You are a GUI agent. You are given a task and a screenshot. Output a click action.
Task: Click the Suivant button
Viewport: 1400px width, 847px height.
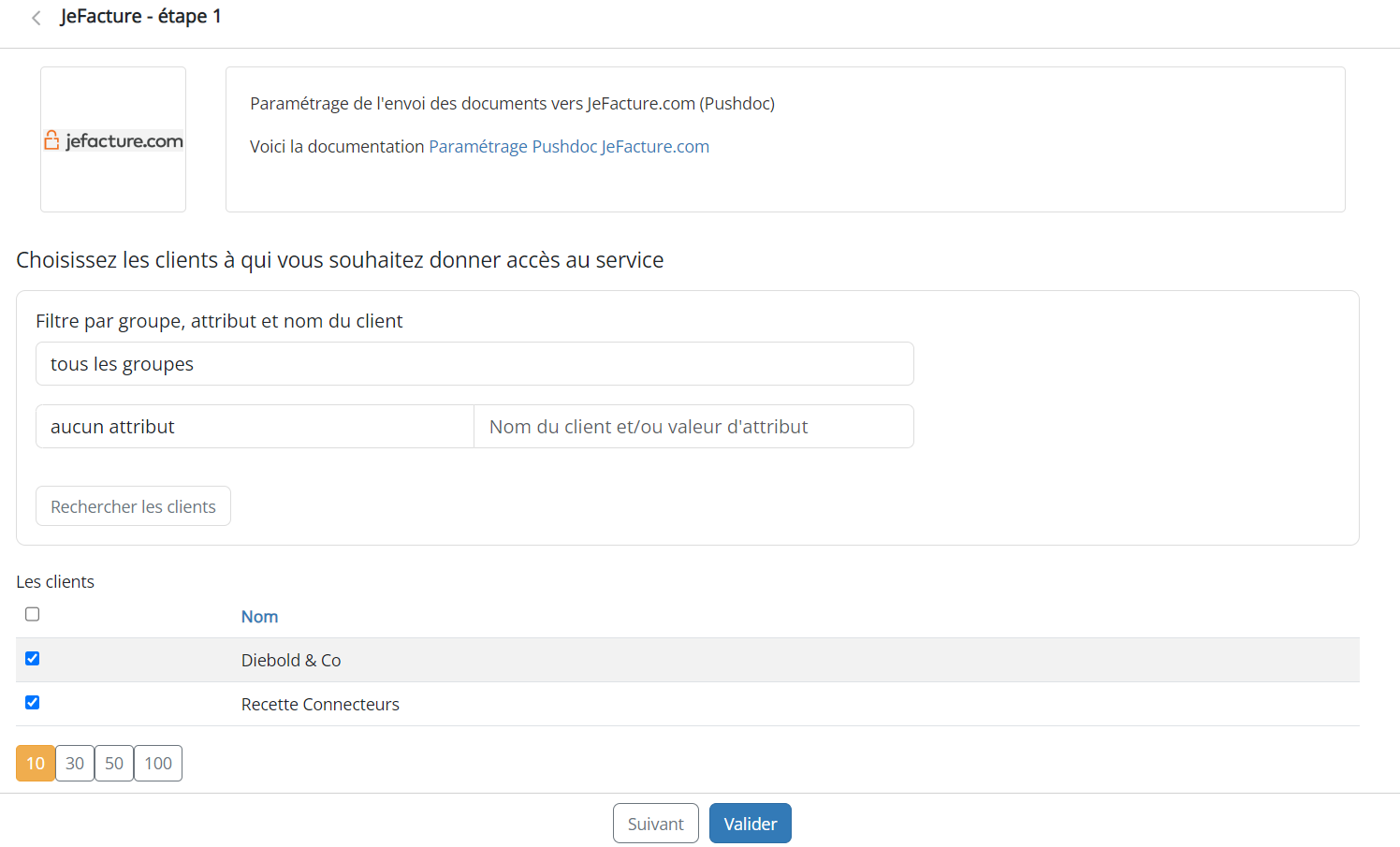[x=655, y=824]
